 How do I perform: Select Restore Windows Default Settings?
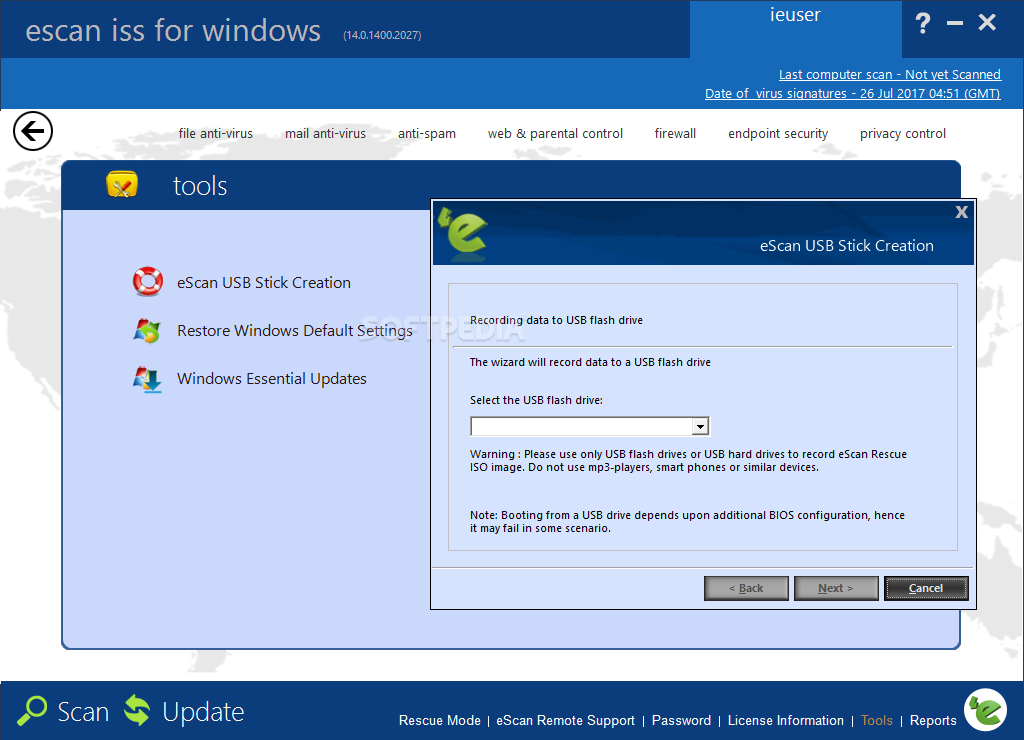[x=295, y=330]
